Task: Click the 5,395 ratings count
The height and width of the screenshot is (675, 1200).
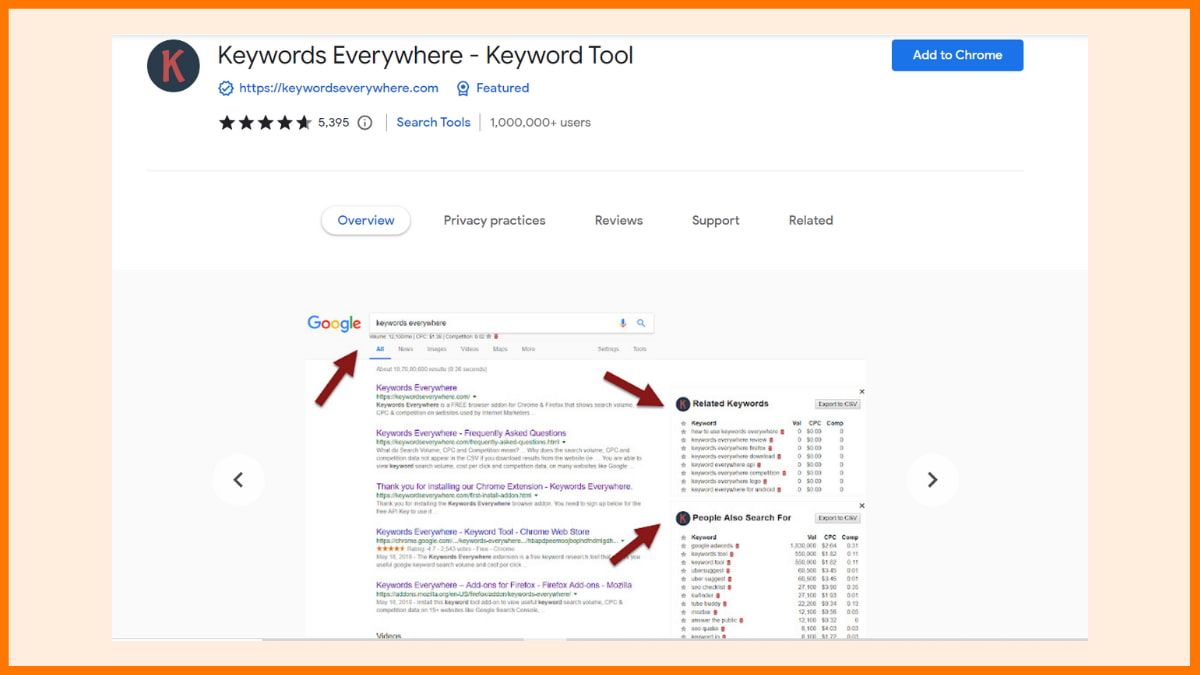Action: [x=334, y=123]
